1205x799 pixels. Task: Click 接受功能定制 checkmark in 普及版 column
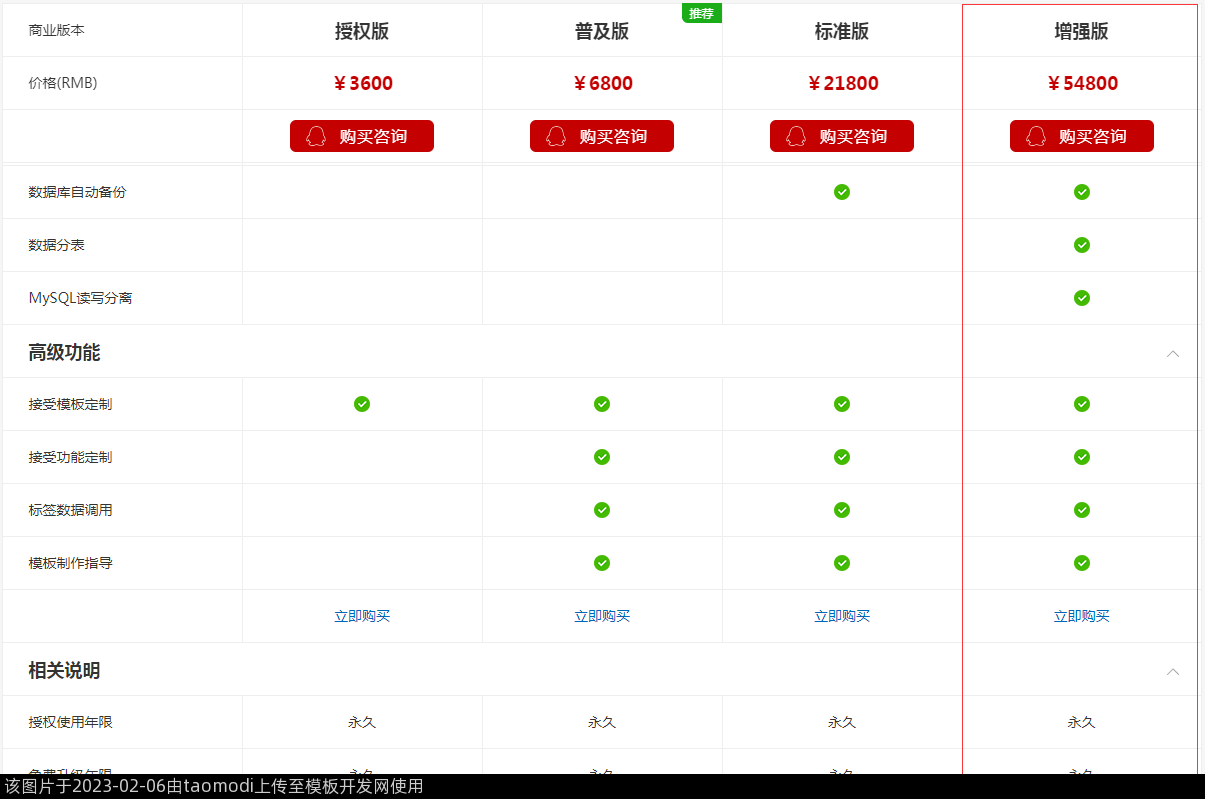coord(602,457)
